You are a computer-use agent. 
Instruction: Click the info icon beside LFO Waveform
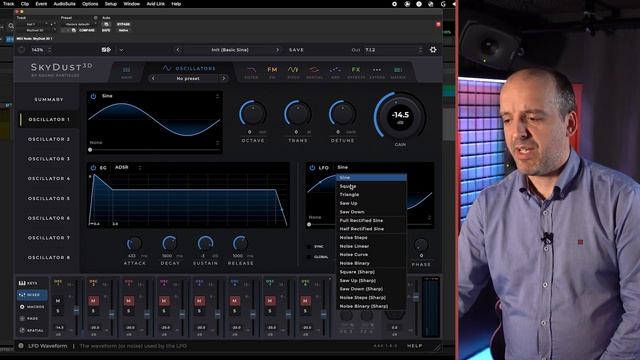click(x=21, y=346)
